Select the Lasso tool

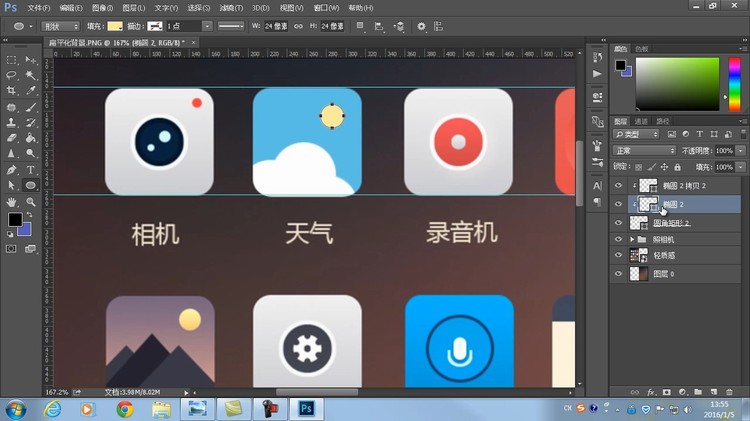(x=11, y=75)
